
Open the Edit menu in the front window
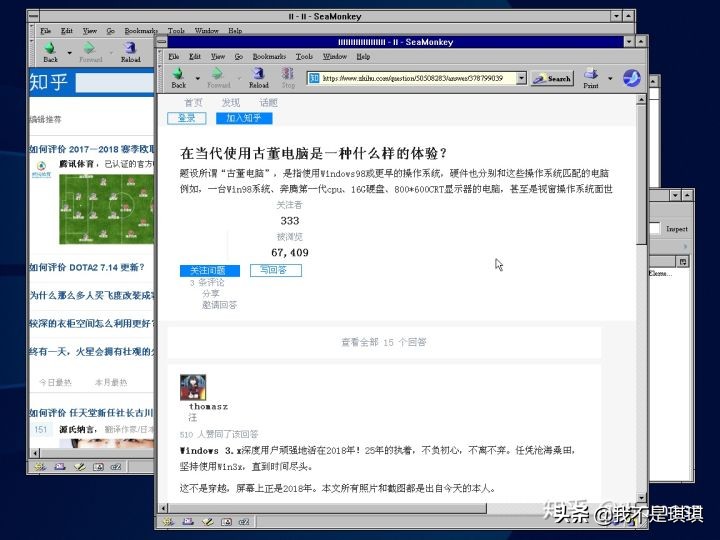(x=195, y=56)
